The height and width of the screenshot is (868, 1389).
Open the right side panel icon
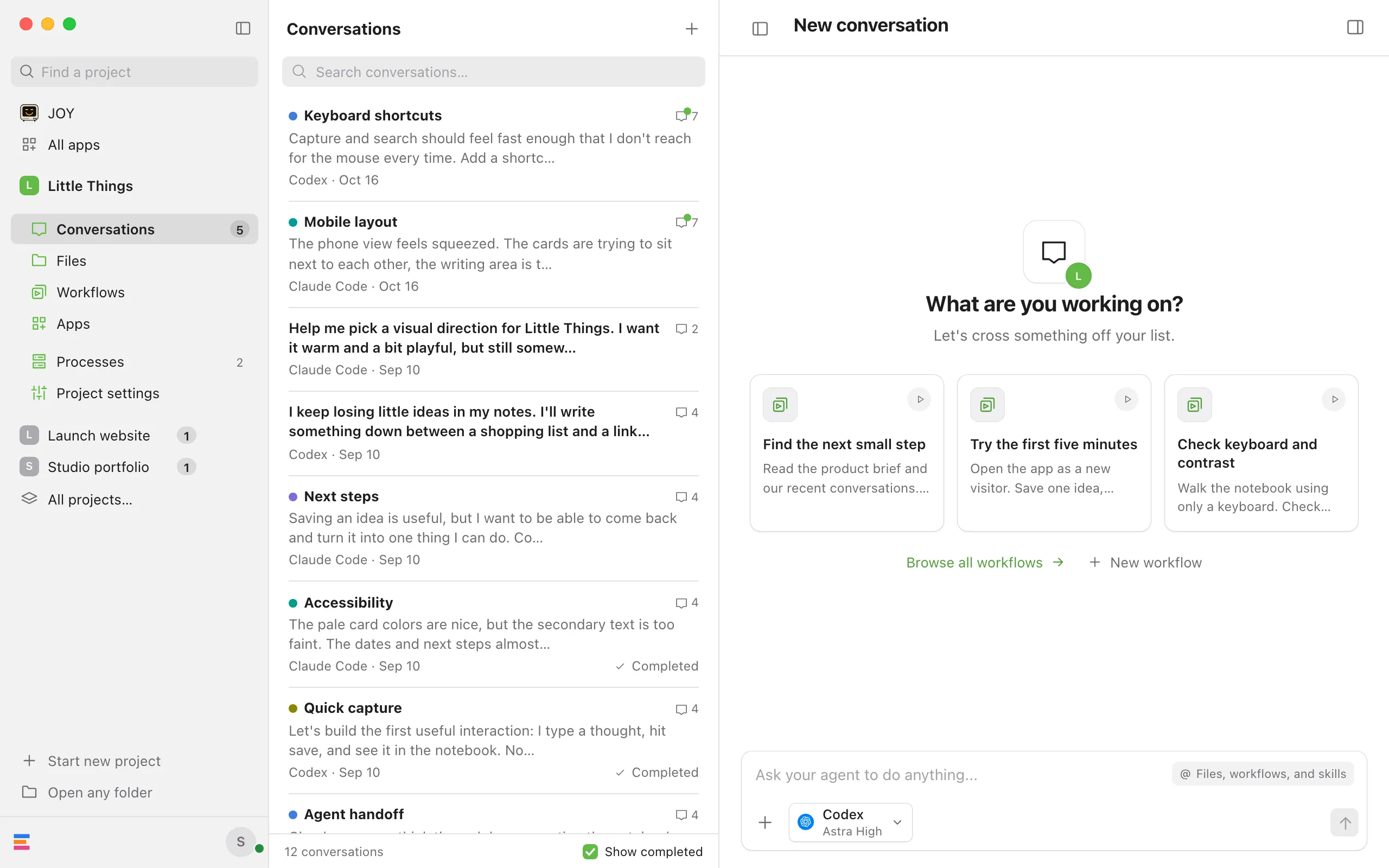(x=1355, y=27)
